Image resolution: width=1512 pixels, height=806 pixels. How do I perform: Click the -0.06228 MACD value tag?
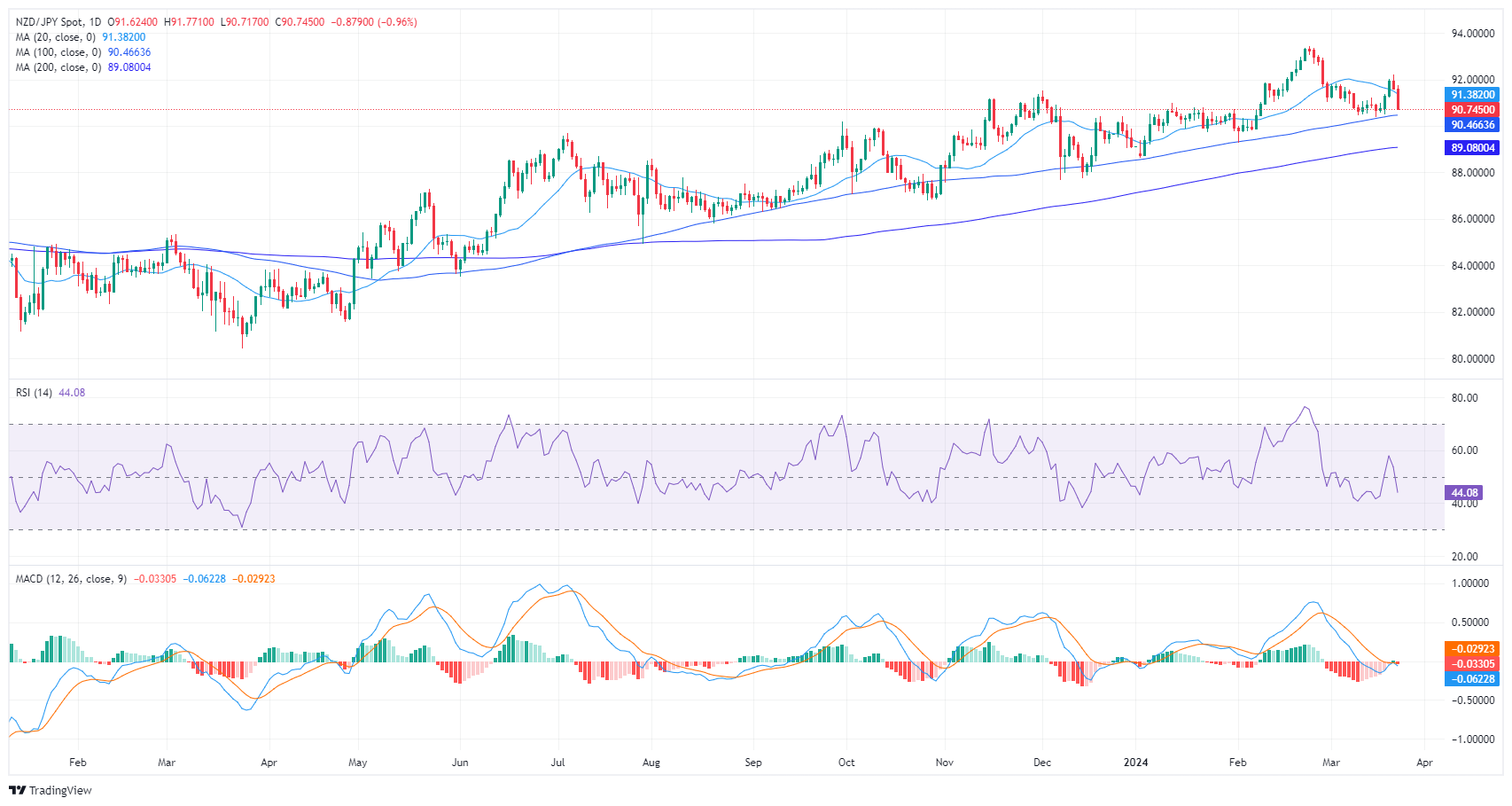coord(1472,679)
